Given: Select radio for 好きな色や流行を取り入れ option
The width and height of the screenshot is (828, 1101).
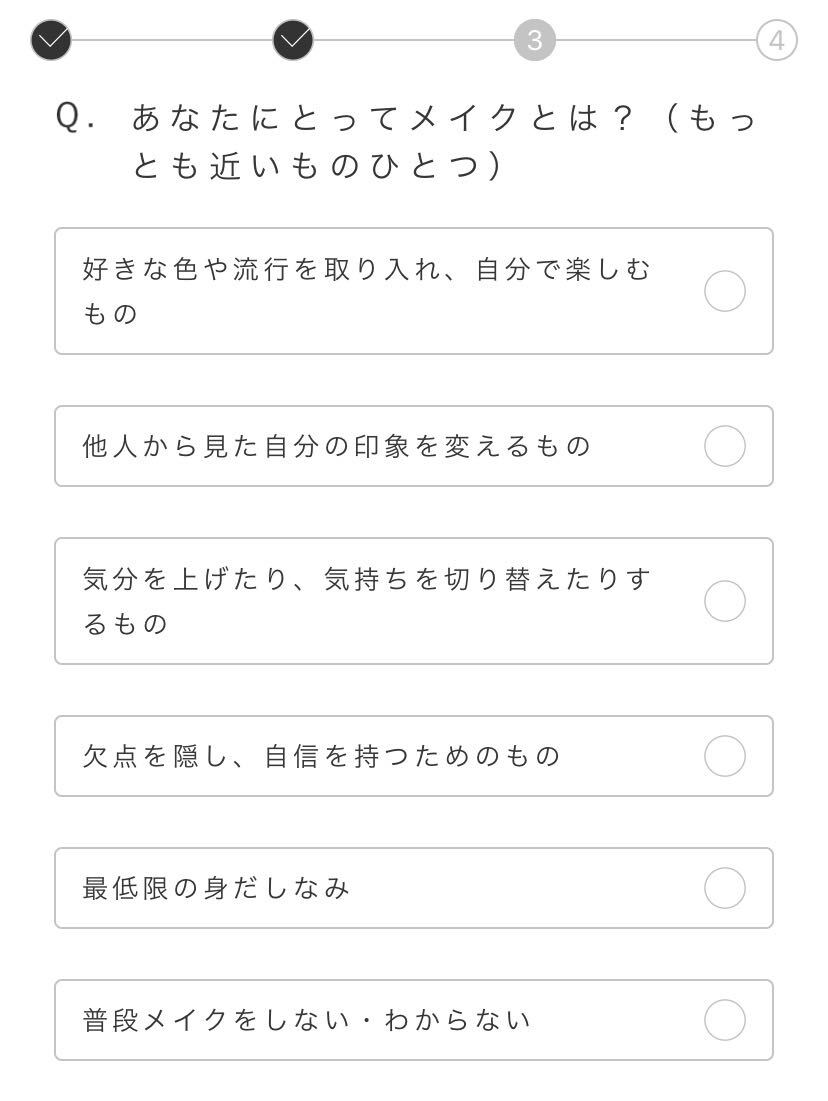Looking at the screenshot, I should pyautogui.click(x=725, y=291).
